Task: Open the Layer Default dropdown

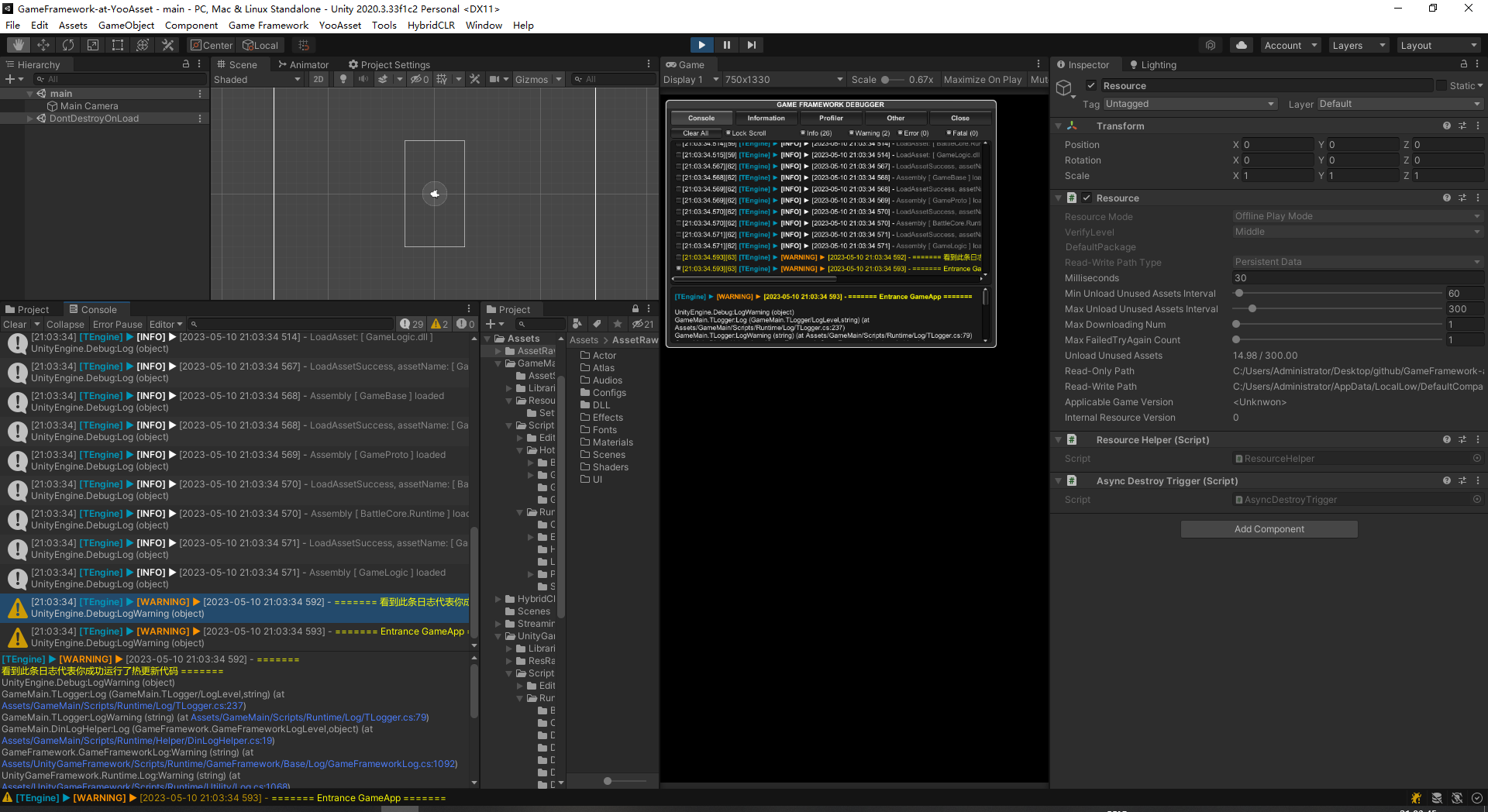Action: coord(1400,104)
